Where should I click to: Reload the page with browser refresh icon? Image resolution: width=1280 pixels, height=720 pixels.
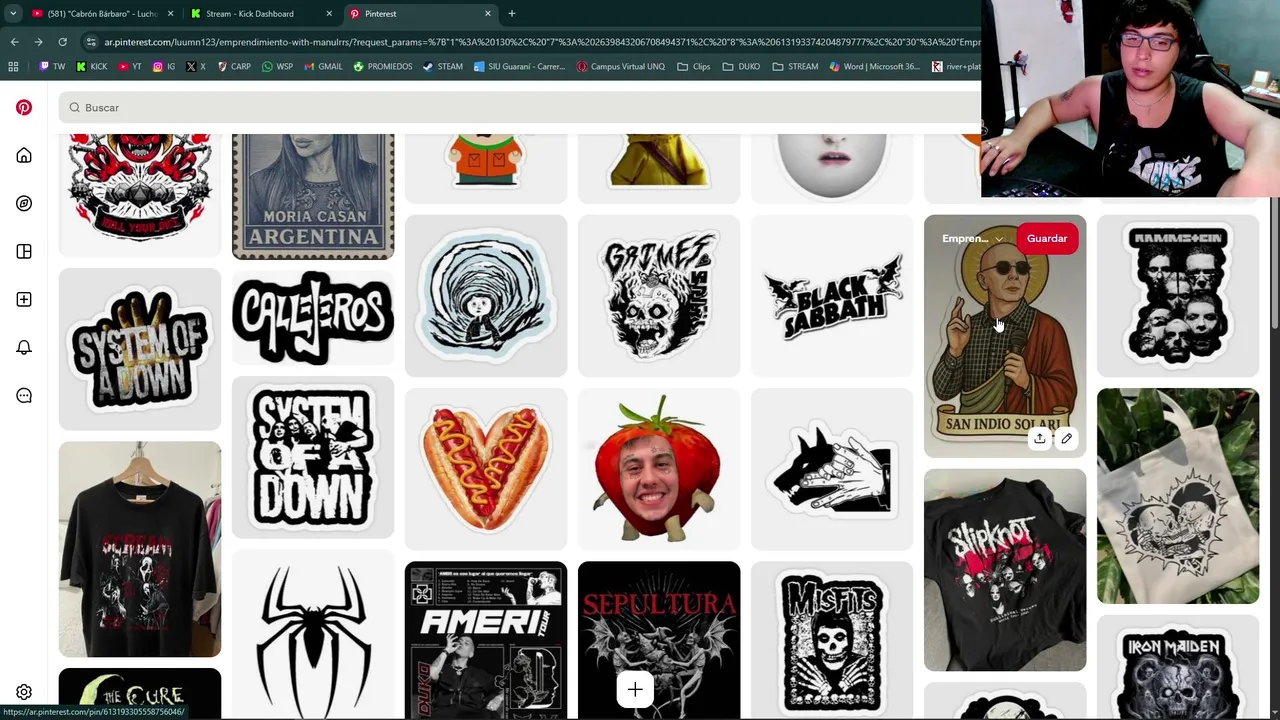(x=62, y=42)
